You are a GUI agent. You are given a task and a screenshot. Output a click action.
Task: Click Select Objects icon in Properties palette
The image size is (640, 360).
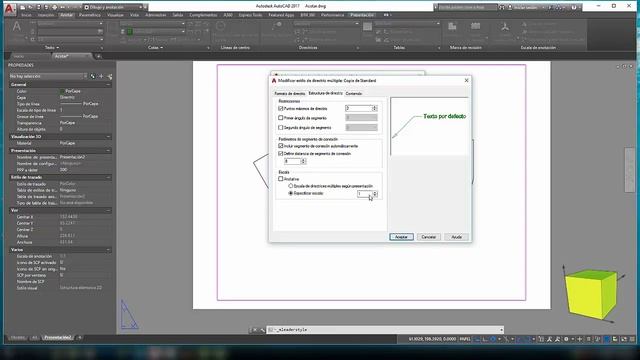(x=101, y=76)
